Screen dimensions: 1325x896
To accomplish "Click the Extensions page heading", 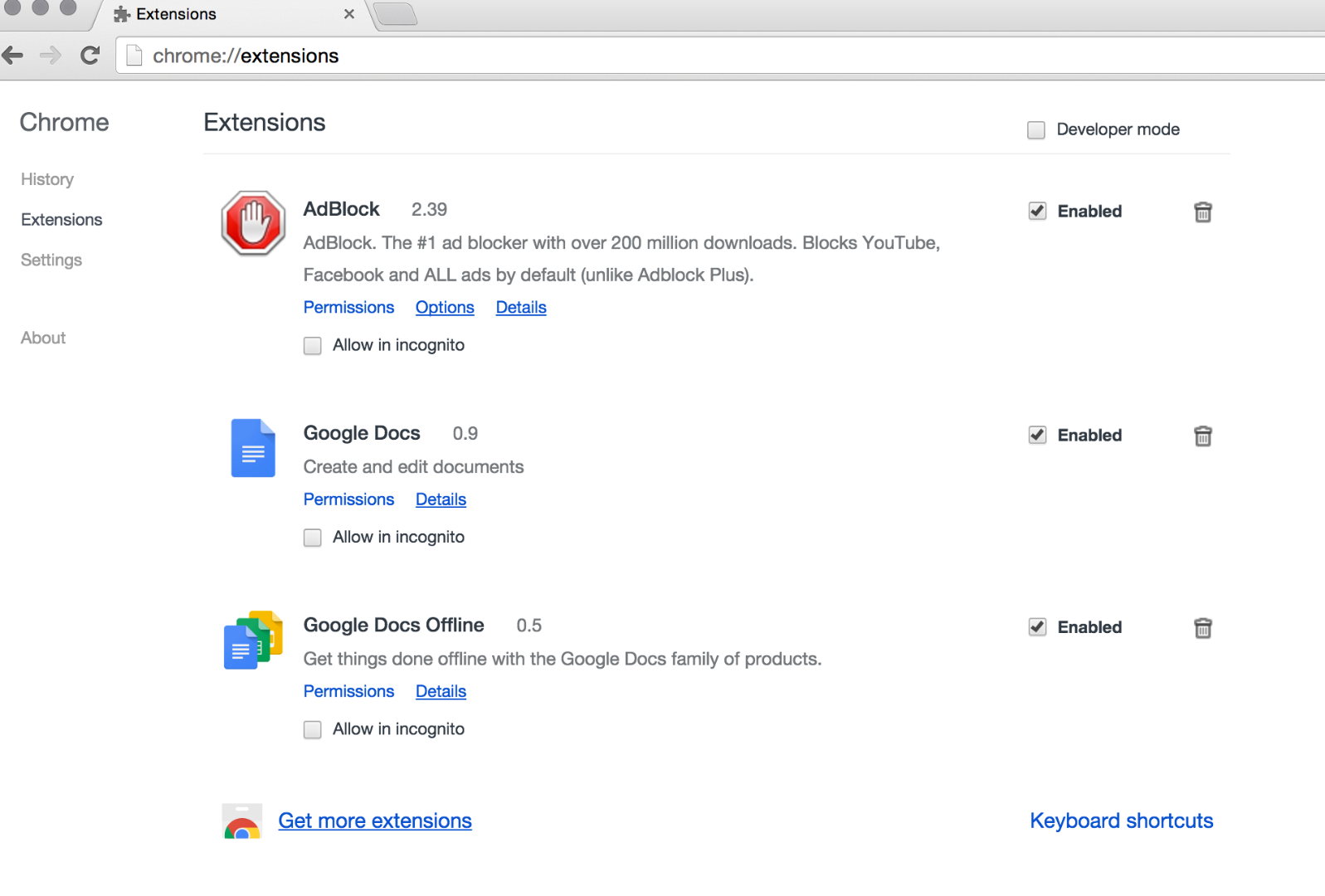I will (265, 122).
